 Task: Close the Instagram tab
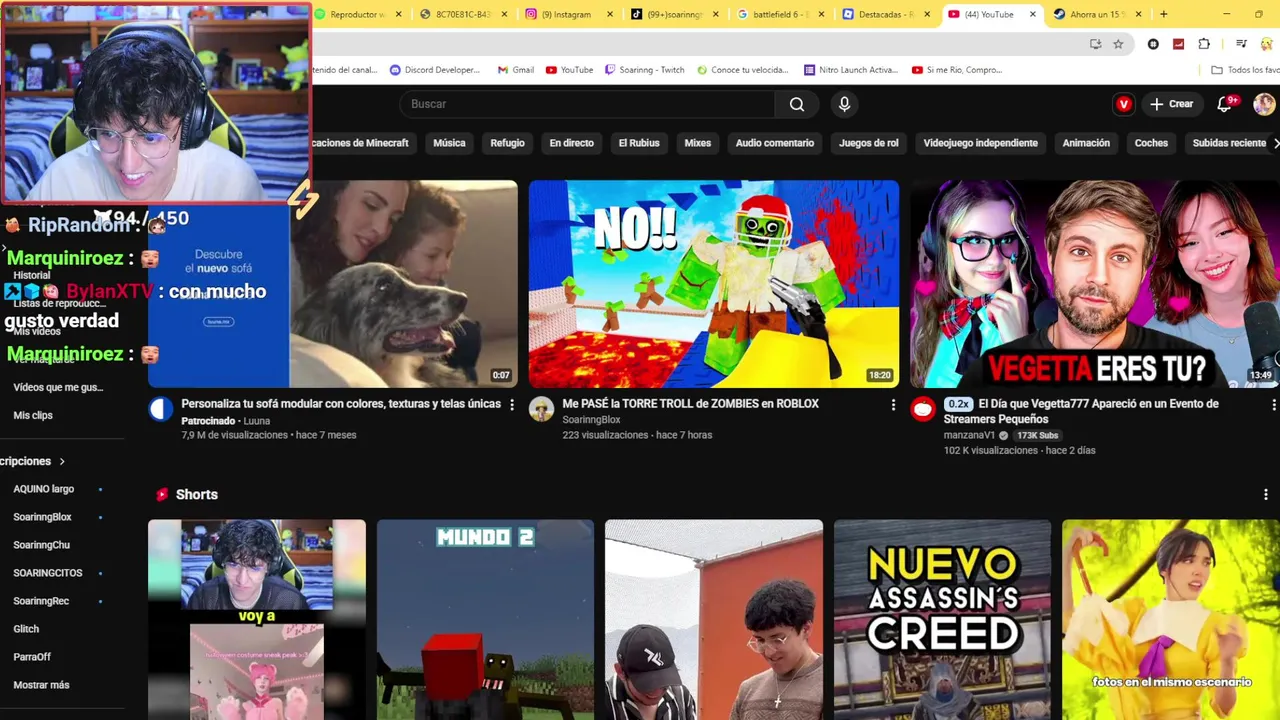(x=610, y=14)
